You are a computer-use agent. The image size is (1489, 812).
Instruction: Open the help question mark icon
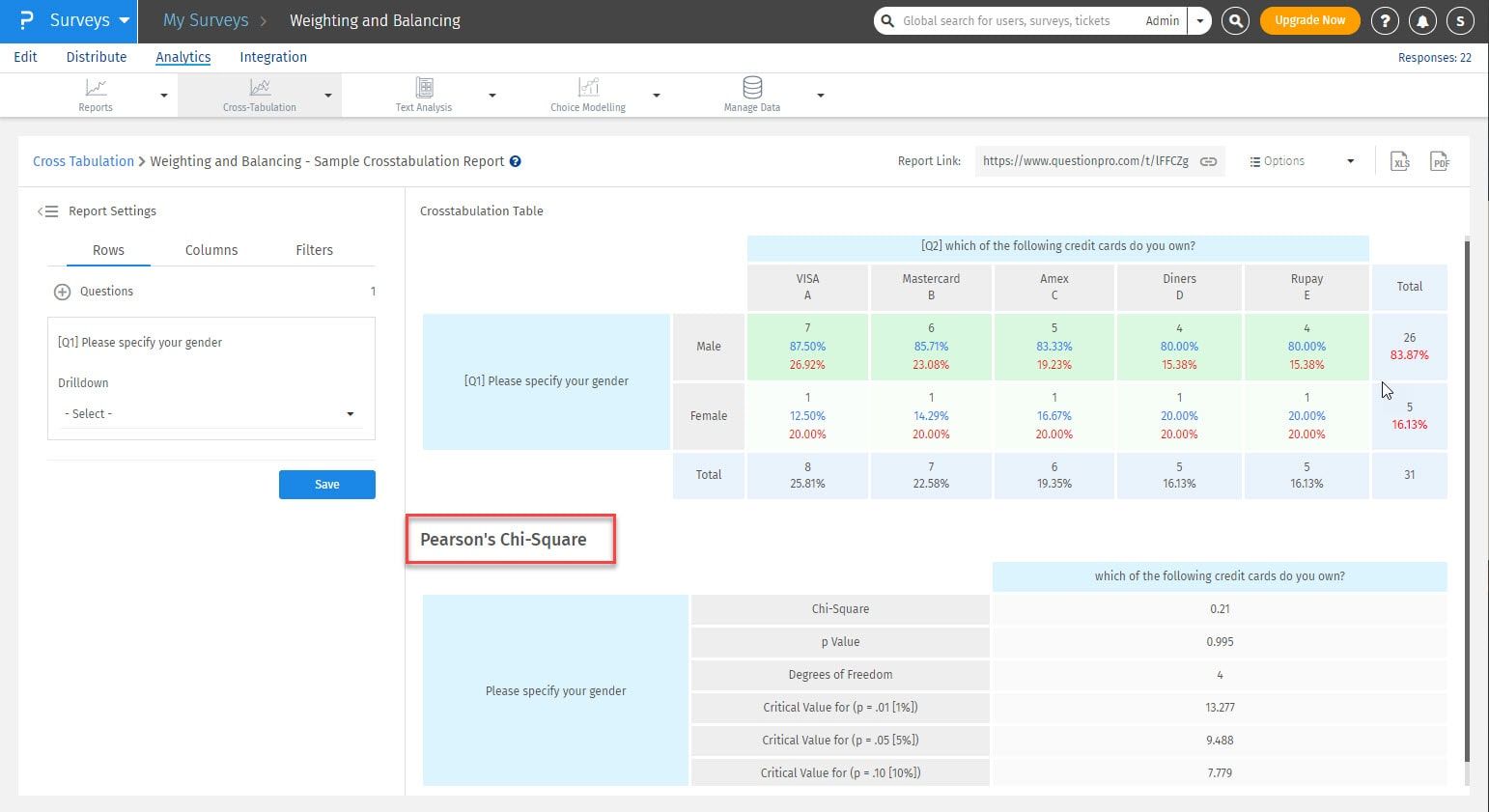pos(1385,20)
